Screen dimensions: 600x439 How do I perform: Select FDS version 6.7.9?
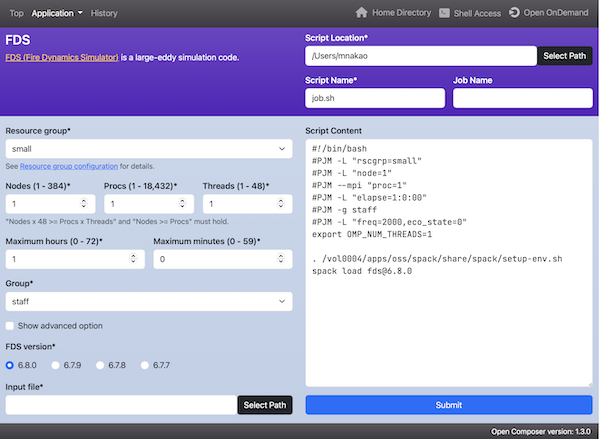point(55,365)
